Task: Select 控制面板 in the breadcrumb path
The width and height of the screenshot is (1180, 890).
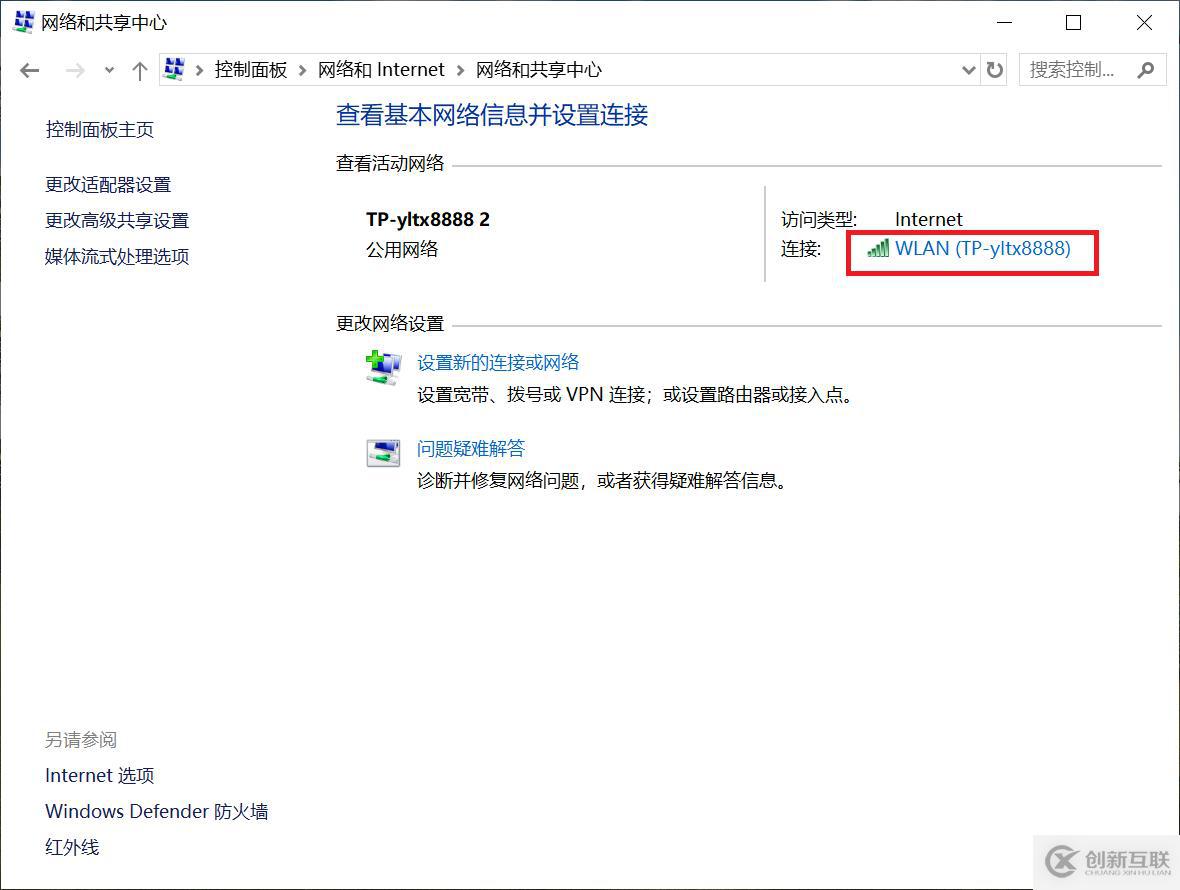Action: (x=251, y=70)
